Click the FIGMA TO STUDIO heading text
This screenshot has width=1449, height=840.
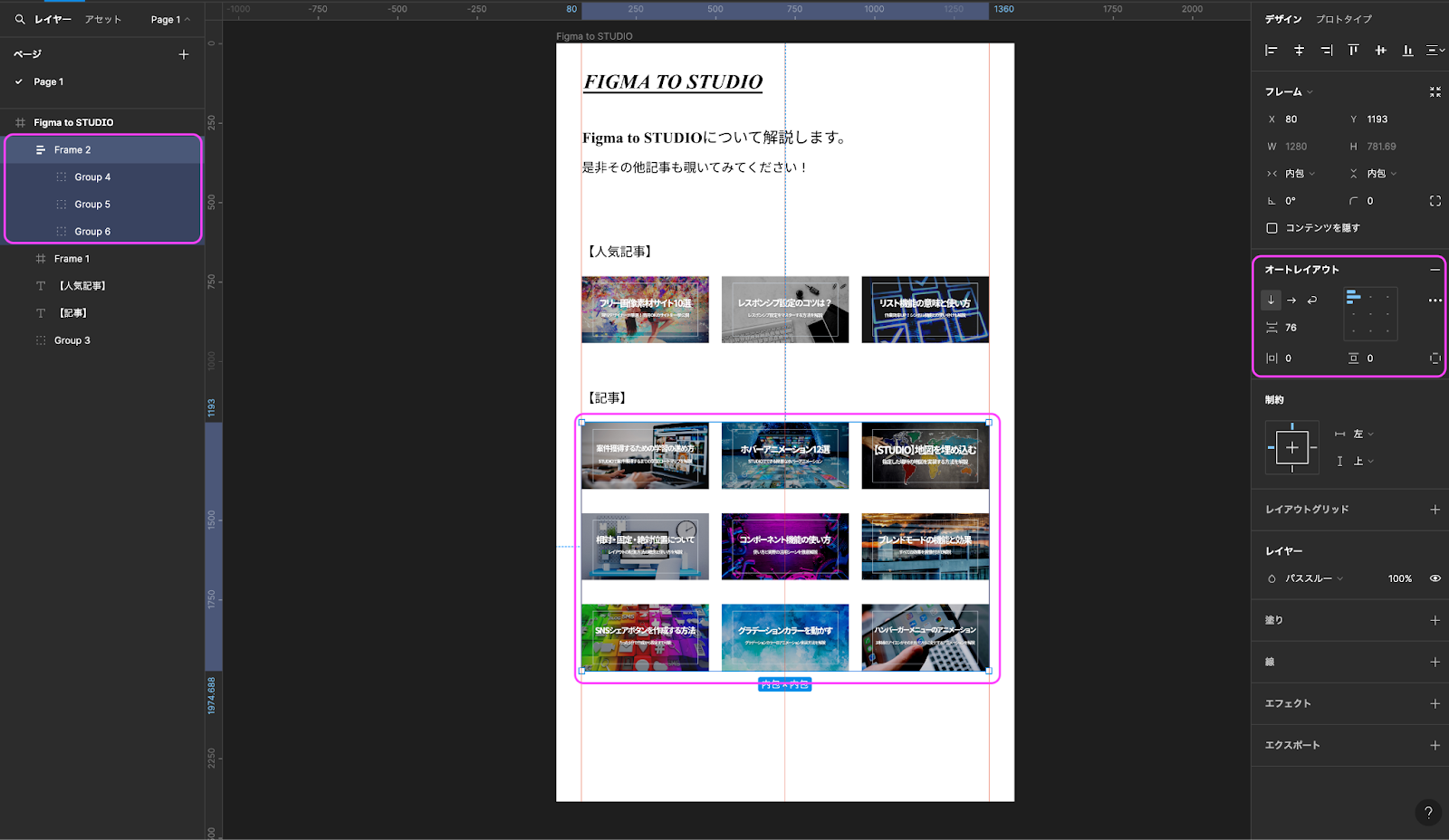pyautogui.click(x=673, y=81)
